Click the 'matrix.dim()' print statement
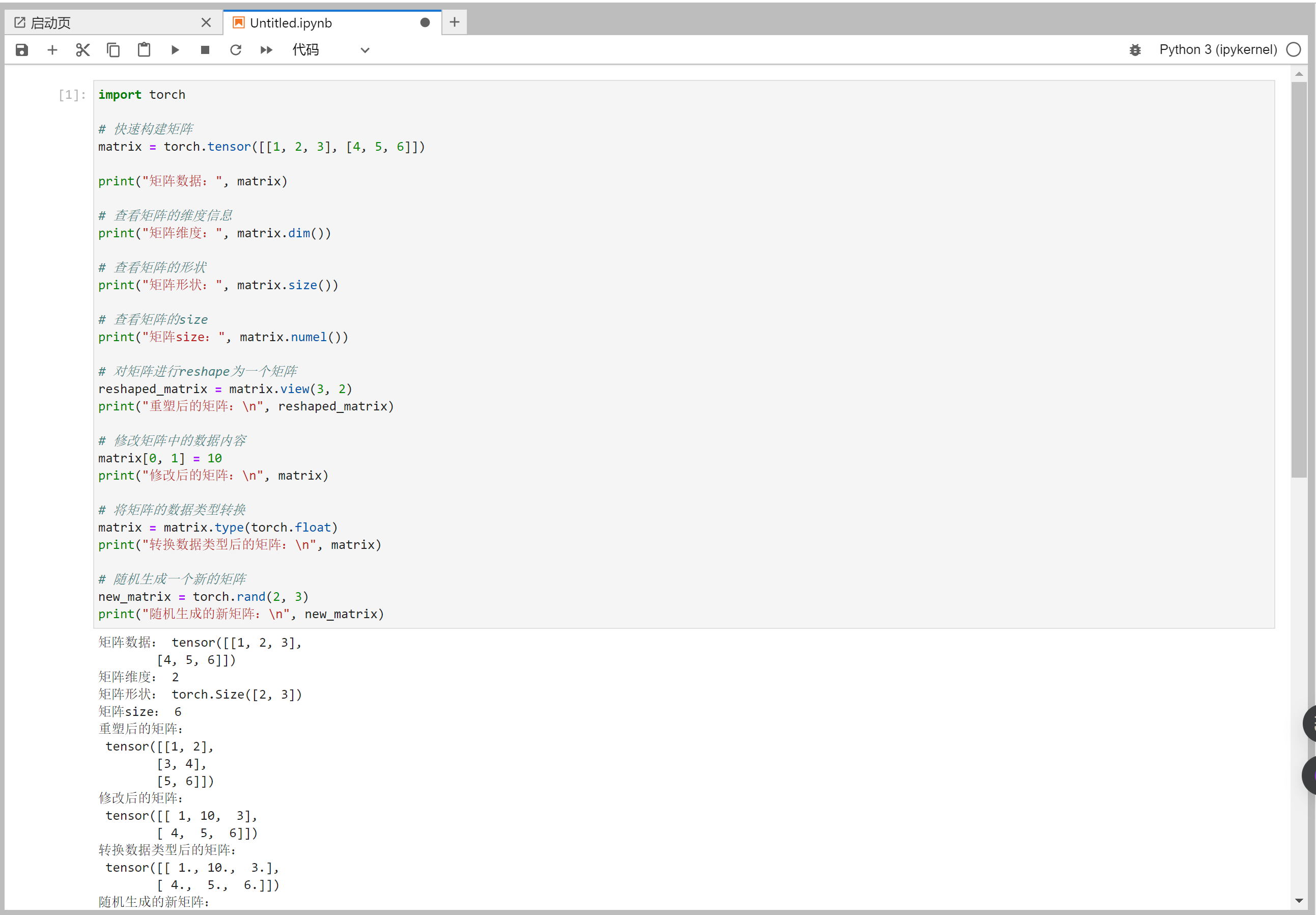1316x915 pixels. 214,233
